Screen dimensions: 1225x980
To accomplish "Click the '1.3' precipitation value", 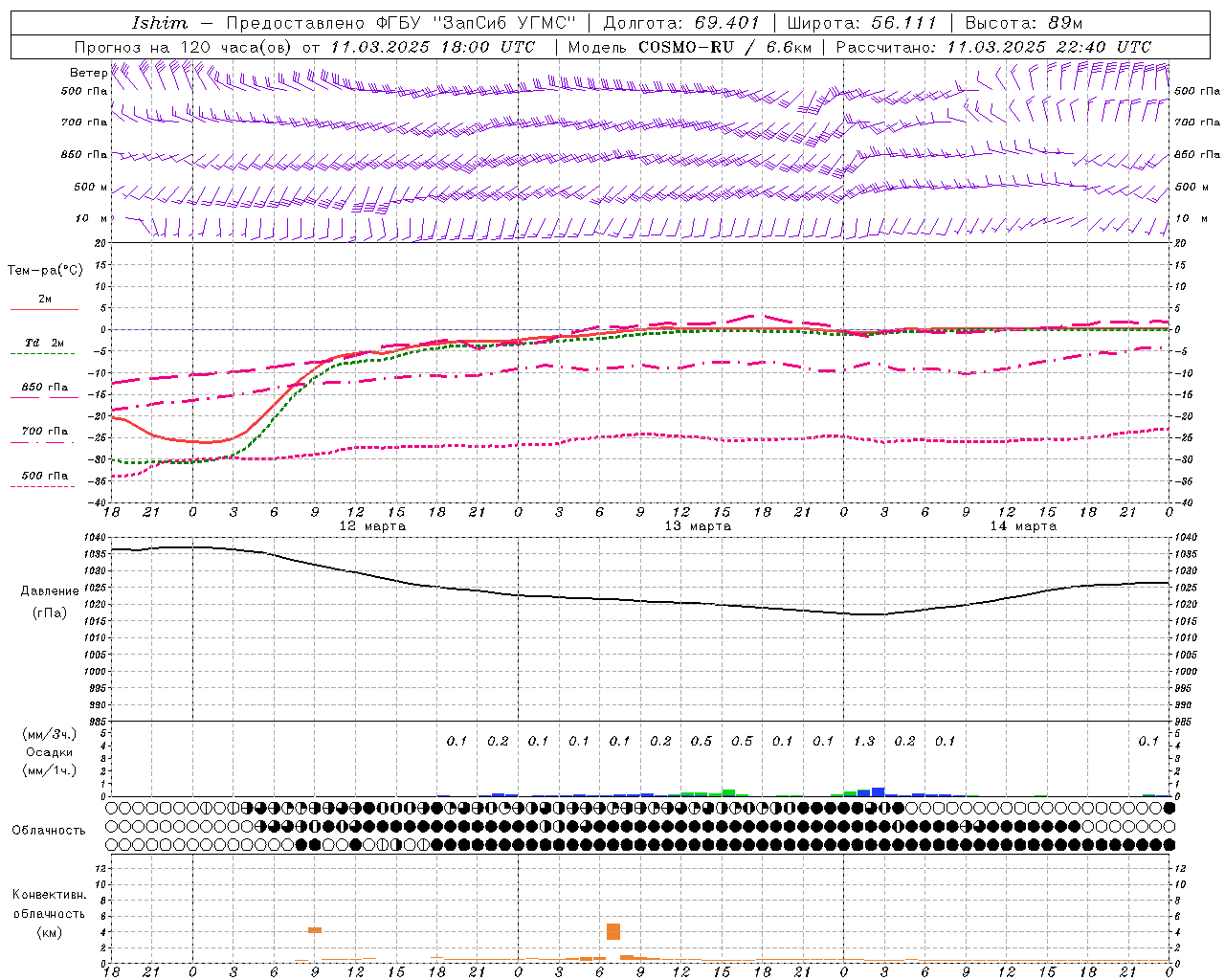I will [x=864, y=742].
